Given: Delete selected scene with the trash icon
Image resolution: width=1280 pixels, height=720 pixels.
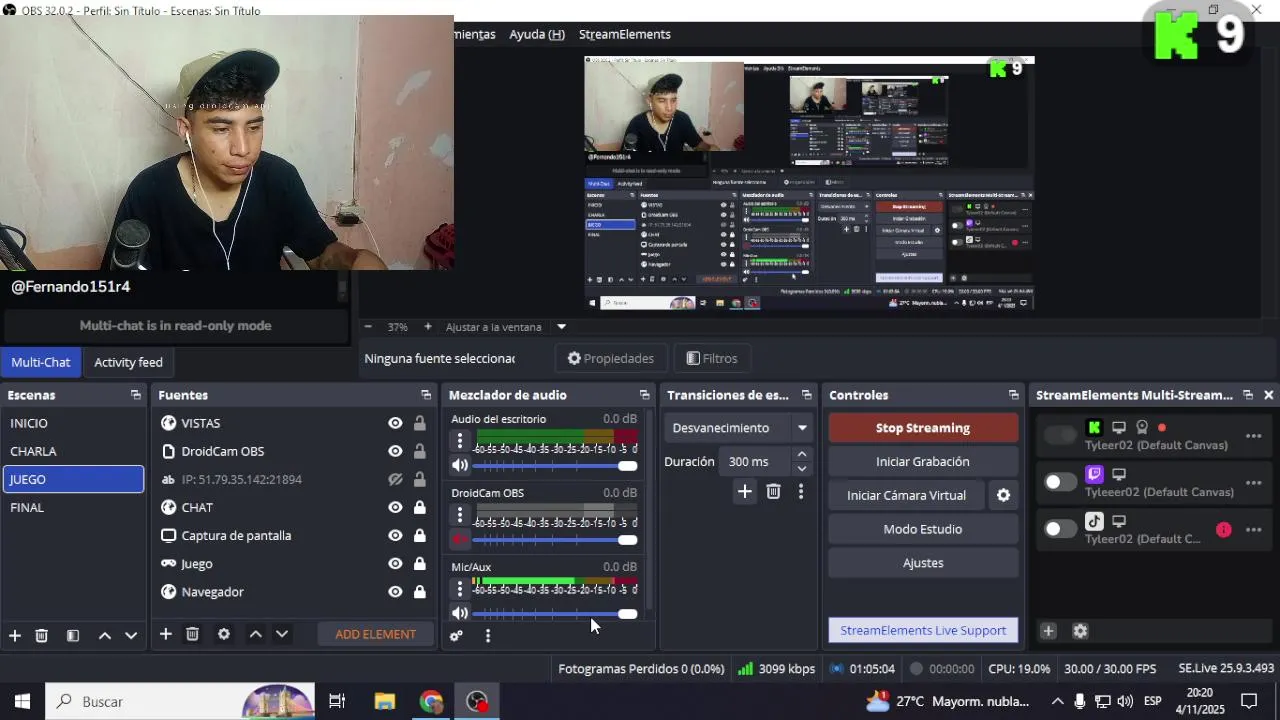Looking at the screenshot, I should tap(42, 635).
